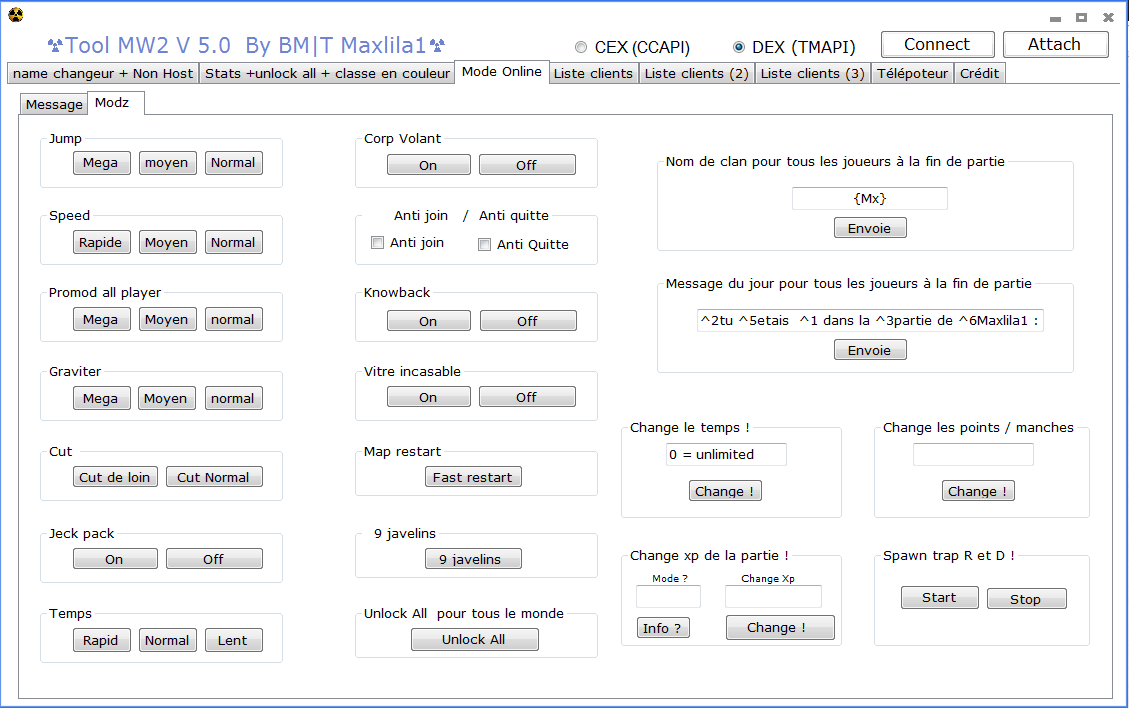The width and height of the screenshot is (1129, 708).
Task: Start the Spawn trap R et D
Action: click(x=940, y=598)
